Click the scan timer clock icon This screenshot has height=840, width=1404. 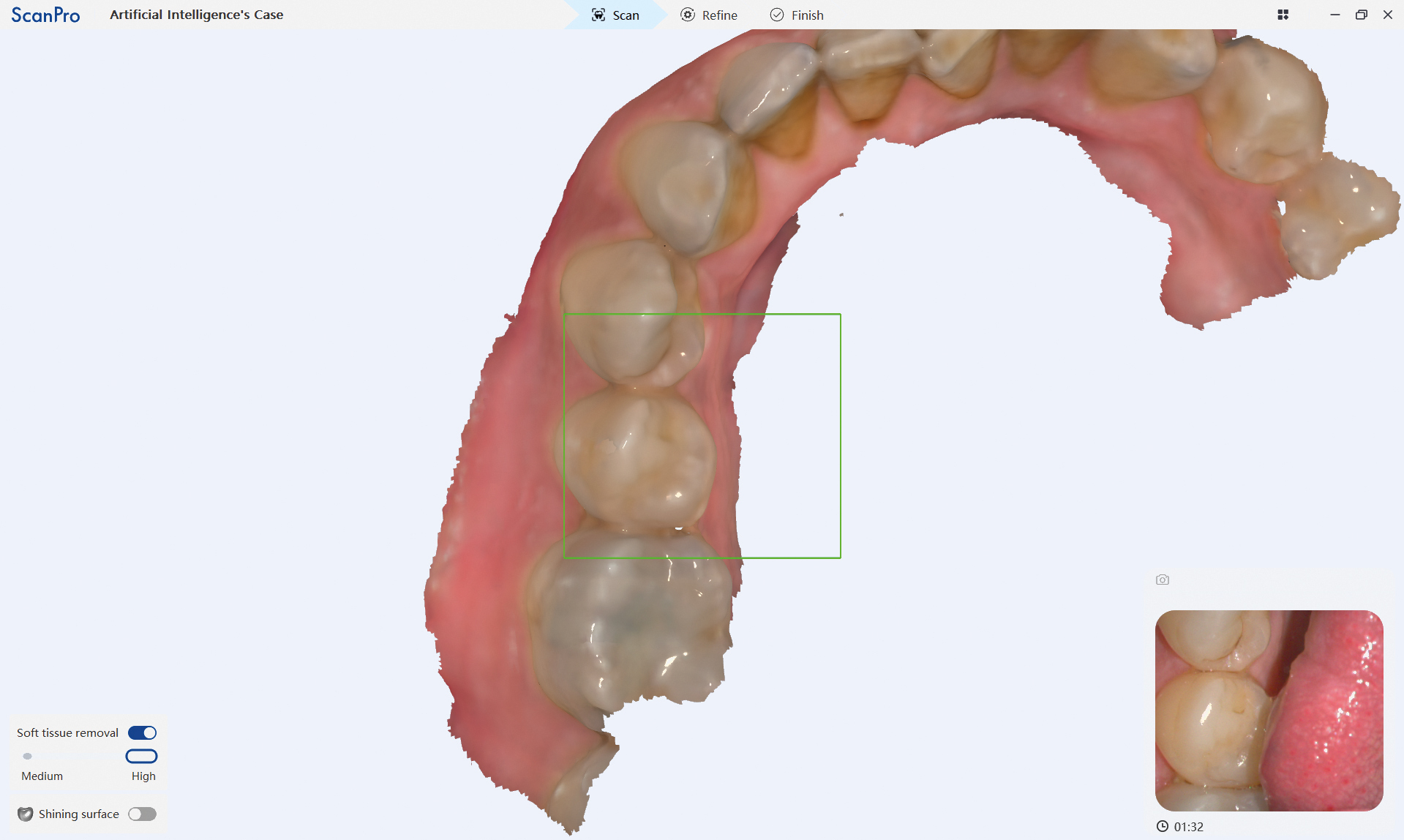tap(1163, 826)
